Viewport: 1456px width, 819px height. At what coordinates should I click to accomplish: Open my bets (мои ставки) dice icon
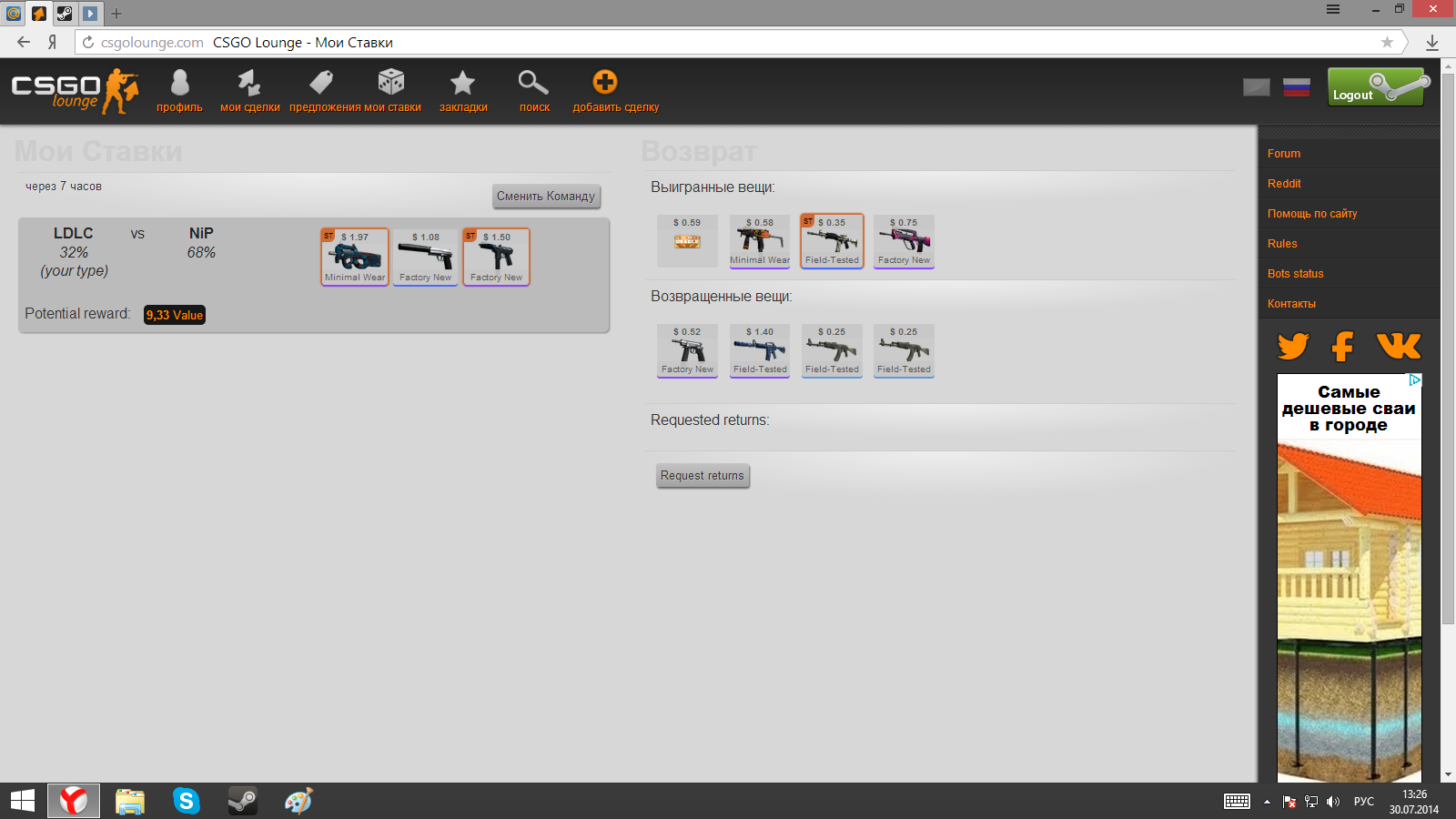(391, 82)
